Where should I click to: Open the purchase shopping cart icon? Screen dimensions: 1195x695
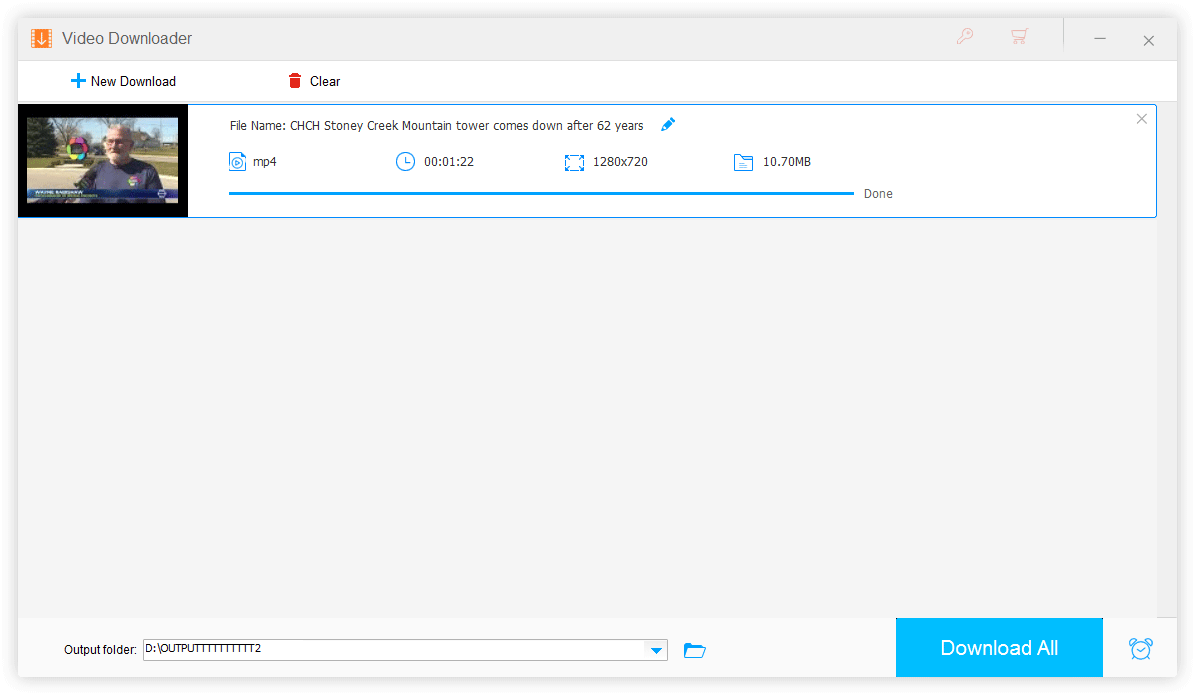(x=1019, y=37)
